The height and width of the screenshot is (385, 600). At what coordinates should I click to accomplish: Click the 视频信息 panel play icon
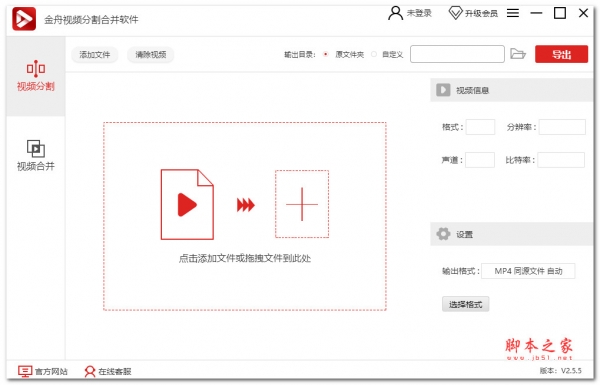pyautogui.click(x=443, y=90)
